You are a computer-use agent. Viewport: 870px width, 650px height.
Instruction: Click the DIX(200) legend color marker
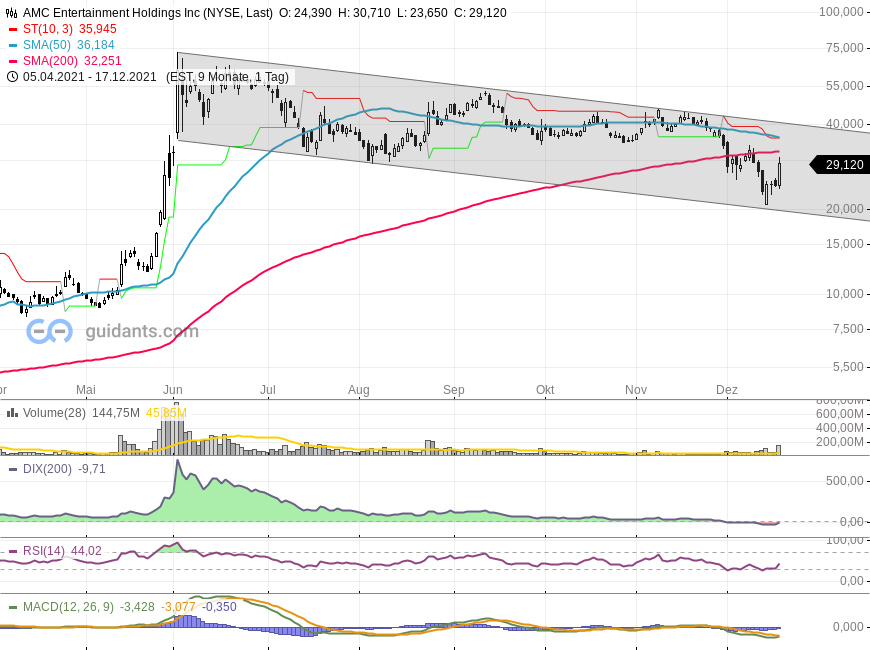pyautogui.click(x=13, y=470)
